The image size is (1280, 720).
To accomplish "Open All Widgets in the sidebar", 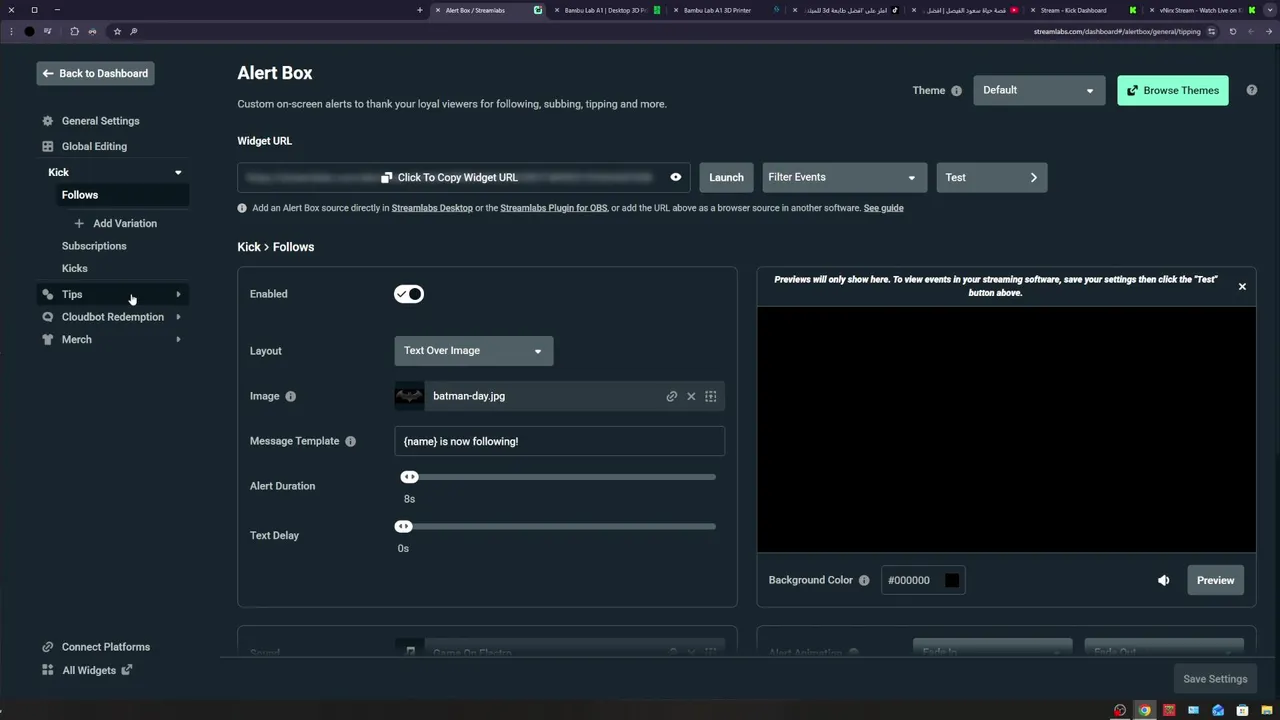I will click(x=89, y=670).
